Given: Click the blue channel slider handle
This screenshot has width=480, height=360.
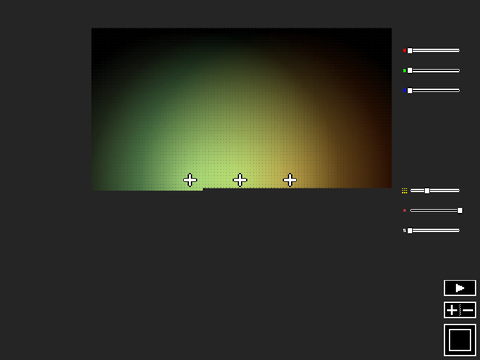Looking at the screenshot, I should (410, 91).
